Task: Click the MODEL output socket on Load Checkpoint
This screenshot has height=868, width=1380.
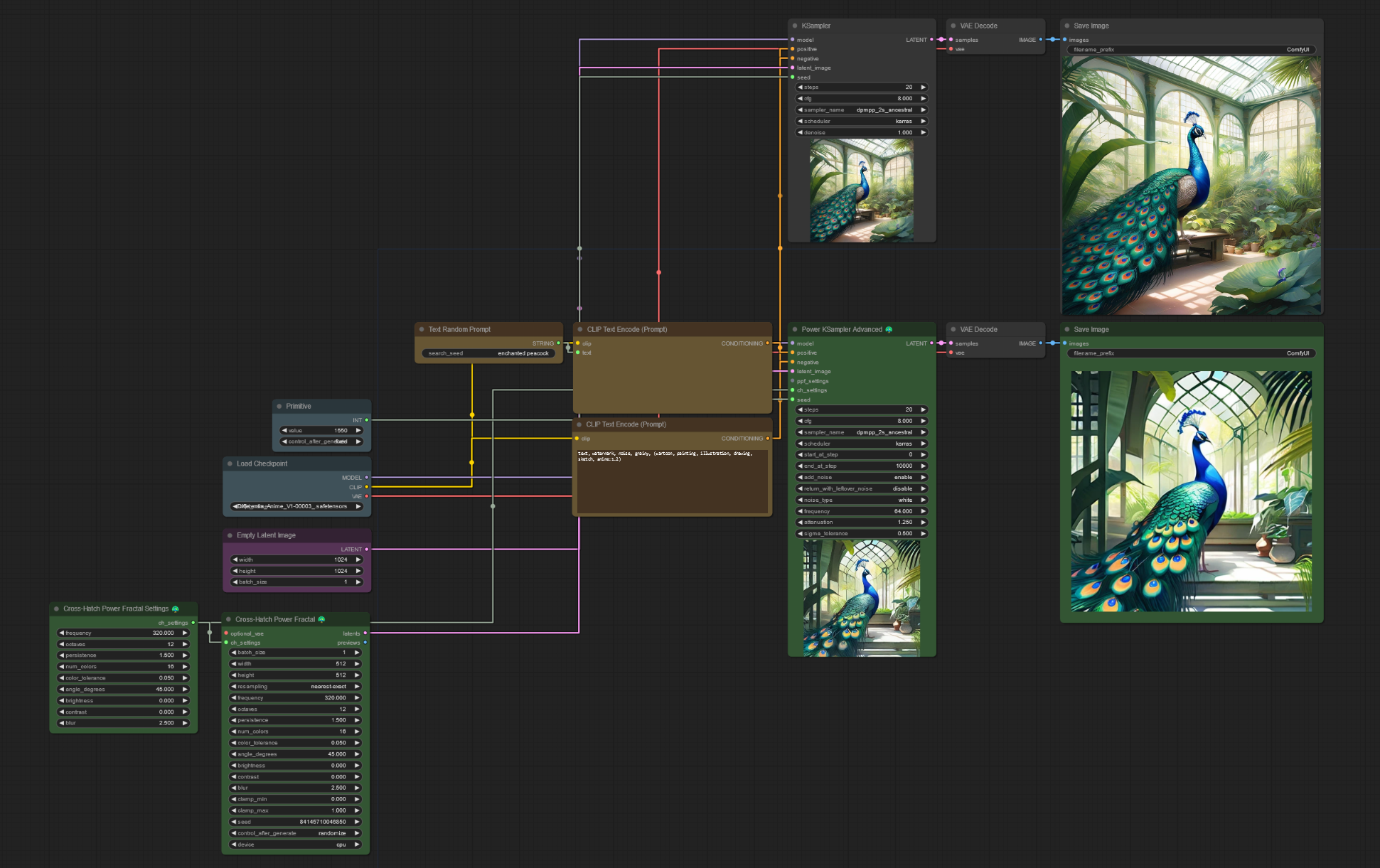Action: 366,478
